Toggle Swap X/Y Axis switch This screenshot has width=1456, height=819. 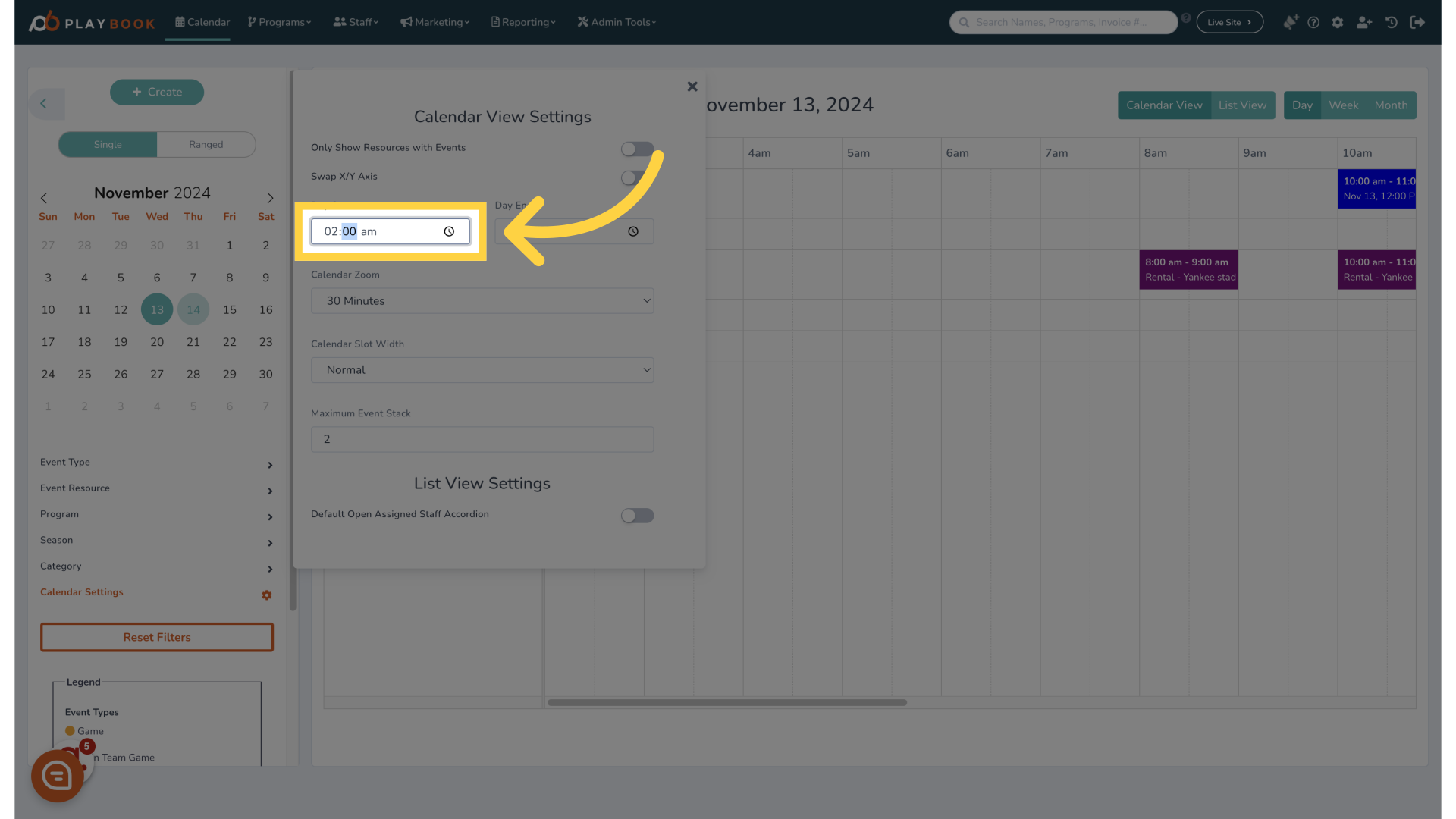click(x=637, y=177)
